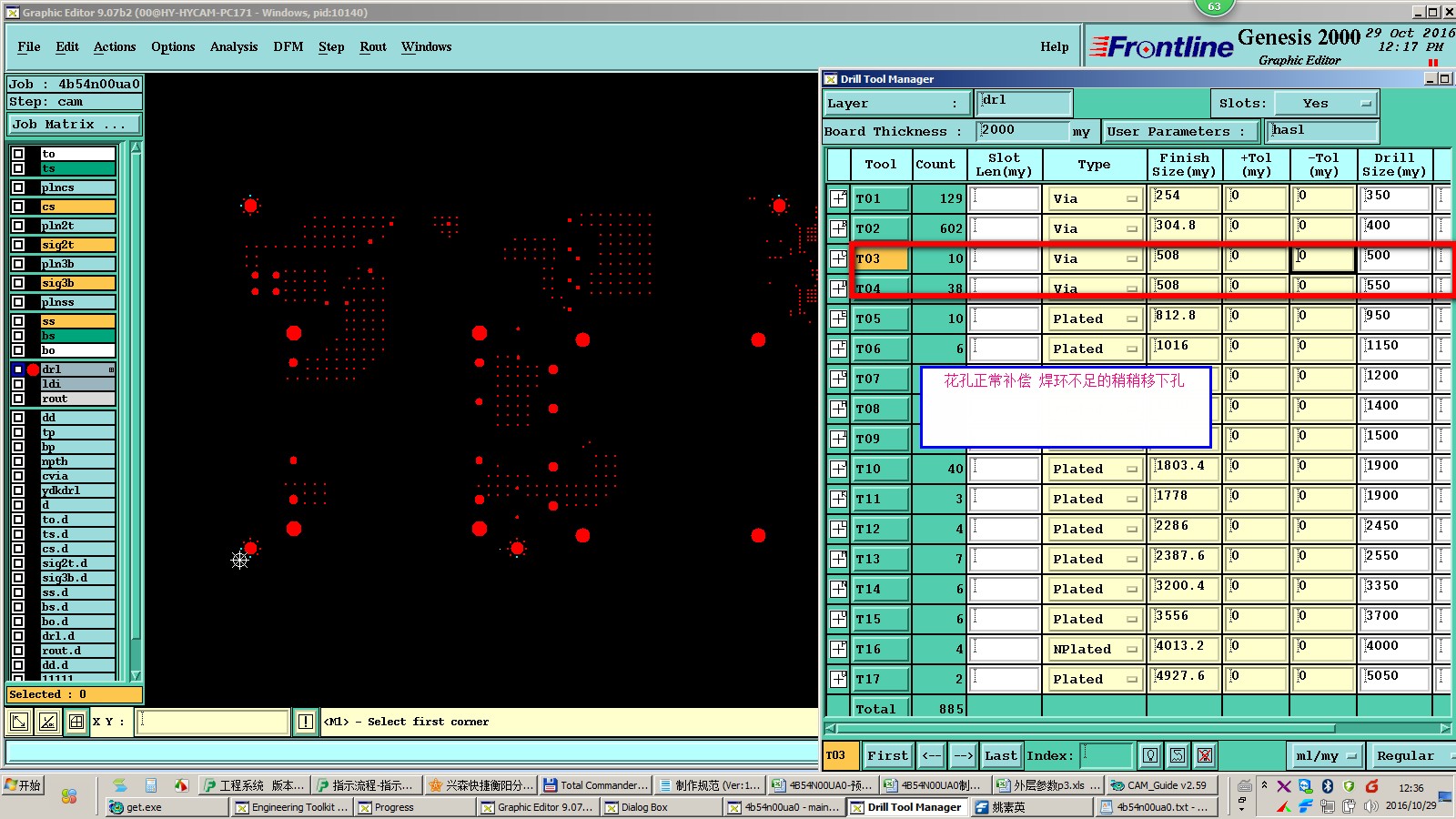
Task: Click the grid snap icon beside X Y label
Action: click(76, 723)
